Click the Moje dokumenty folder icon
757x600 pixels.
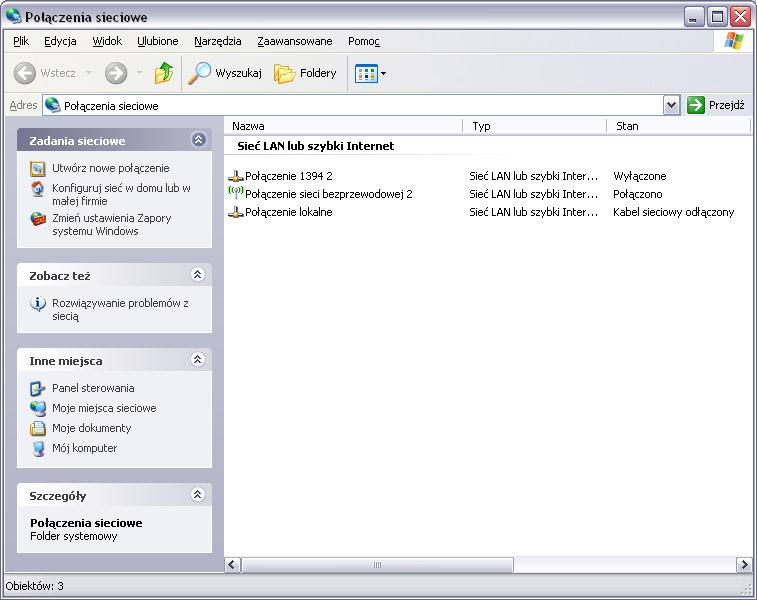coord(38,428)
